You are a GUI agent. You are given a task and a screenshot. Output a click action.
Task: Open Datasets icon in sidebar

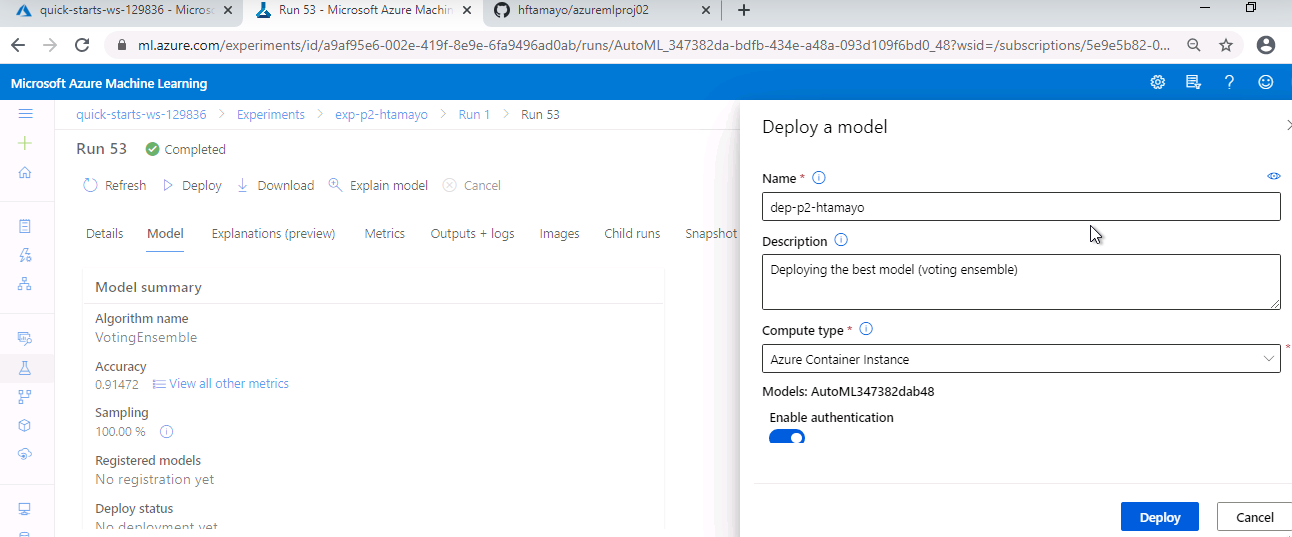click(25, 338)
